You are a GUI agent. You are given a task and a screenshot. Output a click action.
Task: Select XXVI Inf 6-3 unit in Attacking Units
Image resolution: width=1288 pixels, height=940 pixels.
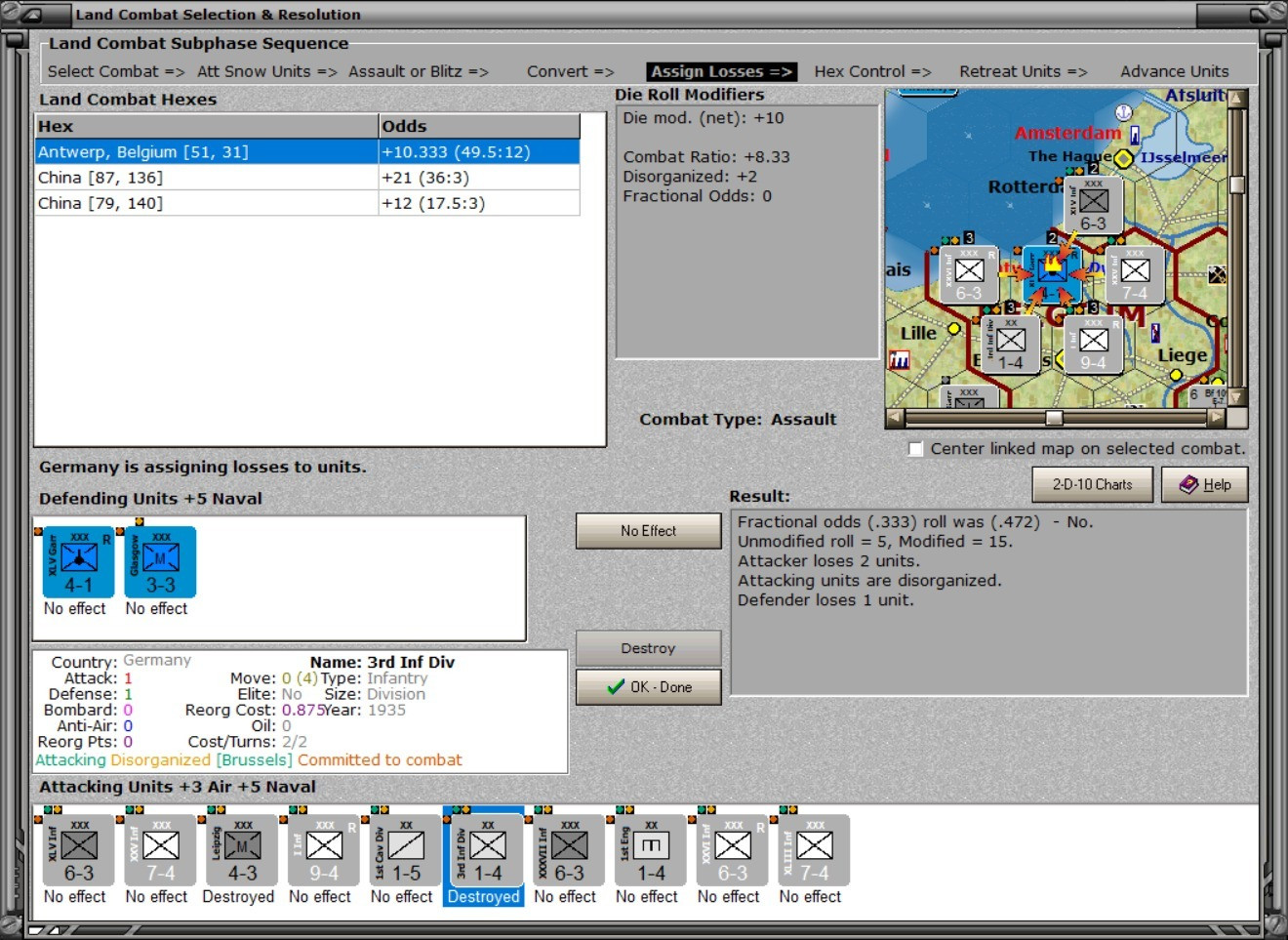pyautogui.click(x=733, y=851)
